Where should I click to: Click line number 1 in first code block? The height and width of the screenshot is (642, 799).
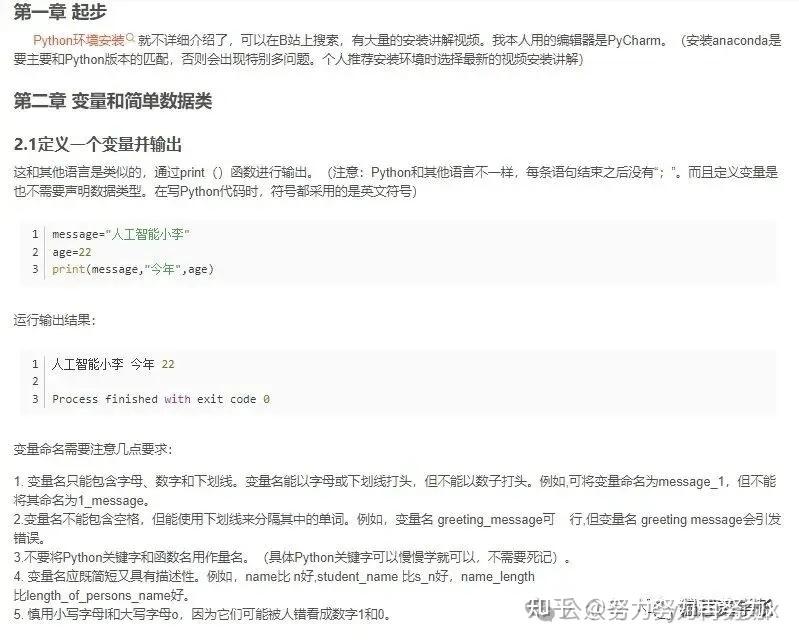(35, 234)
